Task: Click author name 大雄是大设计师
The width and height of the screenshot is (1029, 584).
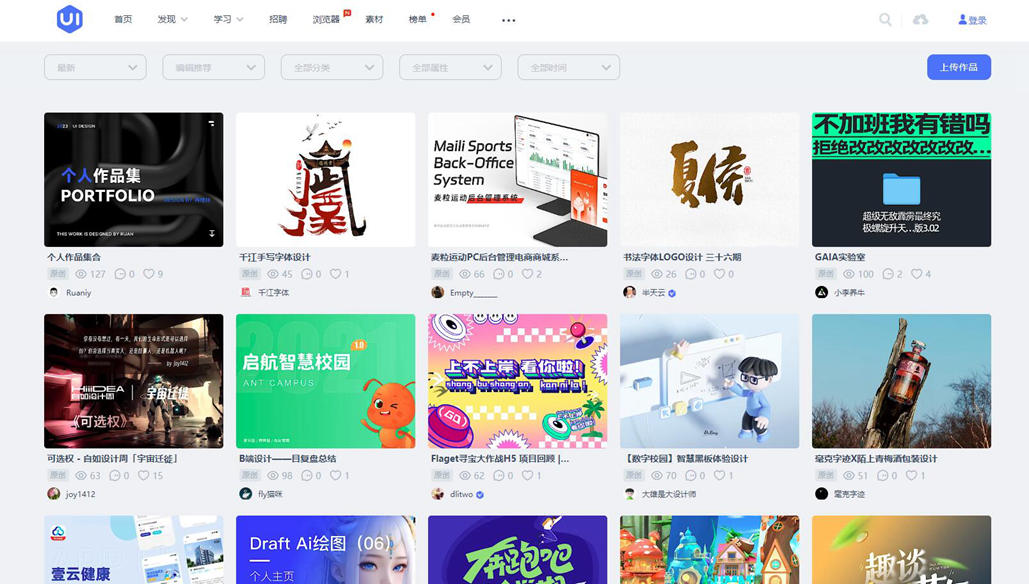Action: click(x=669, y=494)
